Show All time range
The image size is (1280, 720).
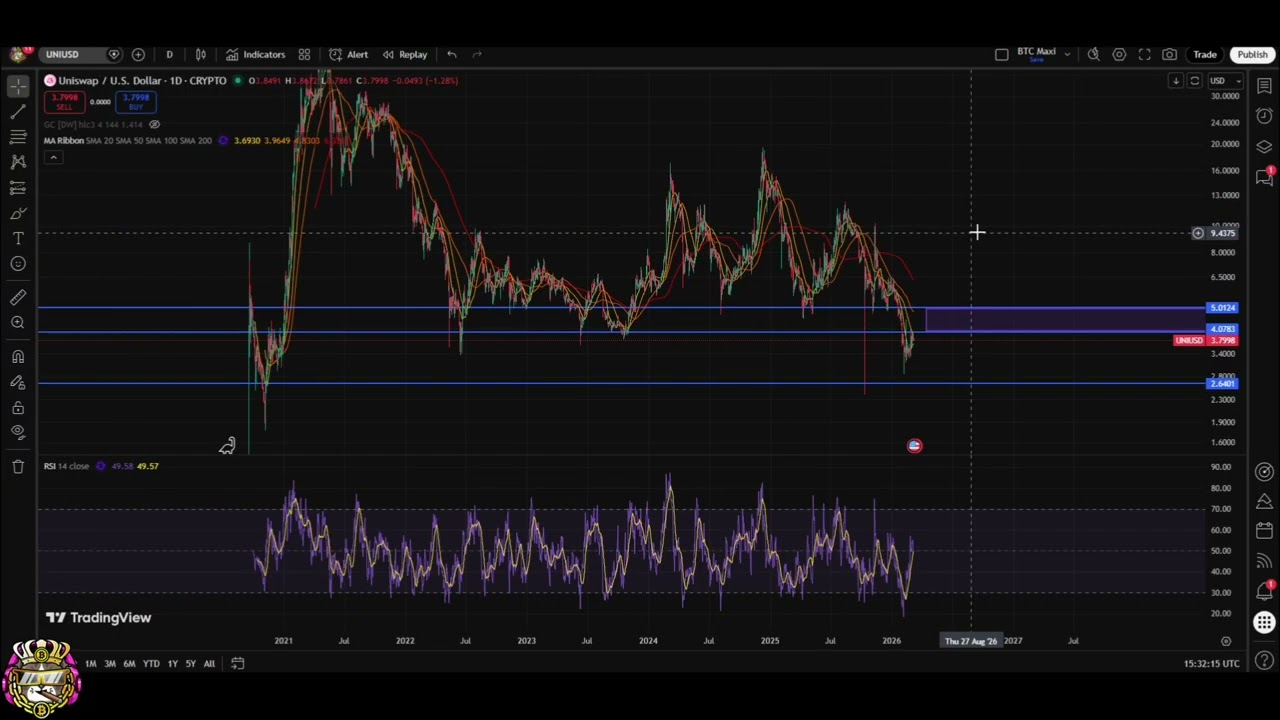209,664
